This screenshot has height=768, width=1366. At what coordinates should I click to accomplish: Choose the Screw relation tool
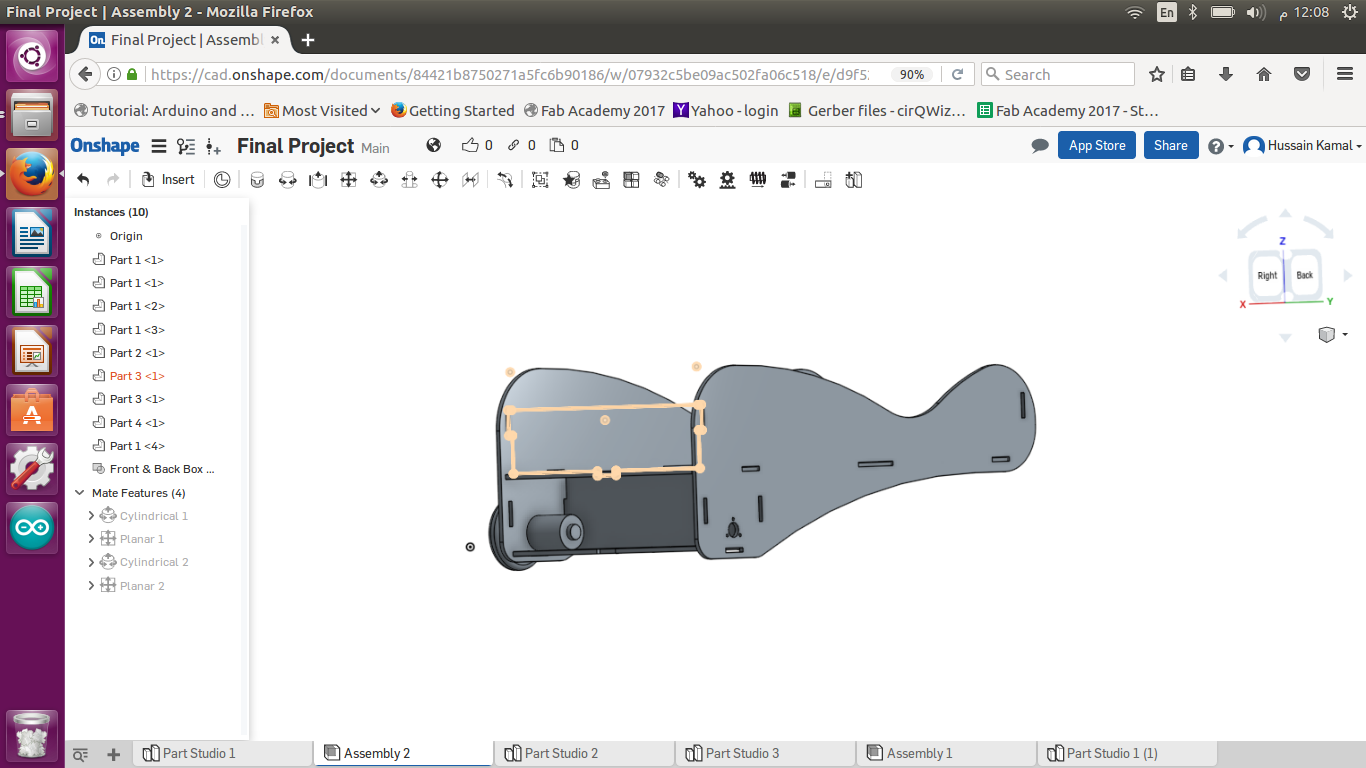[x=758, y=180]
